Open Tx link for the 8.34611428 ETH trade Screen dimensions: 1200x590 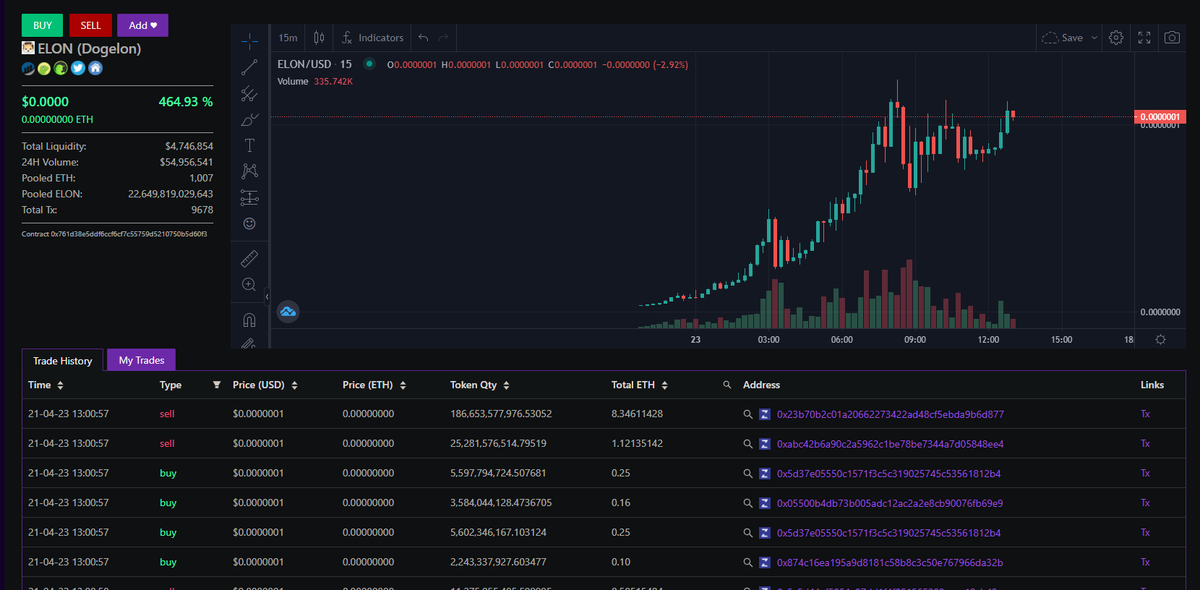pos(1146,414)
